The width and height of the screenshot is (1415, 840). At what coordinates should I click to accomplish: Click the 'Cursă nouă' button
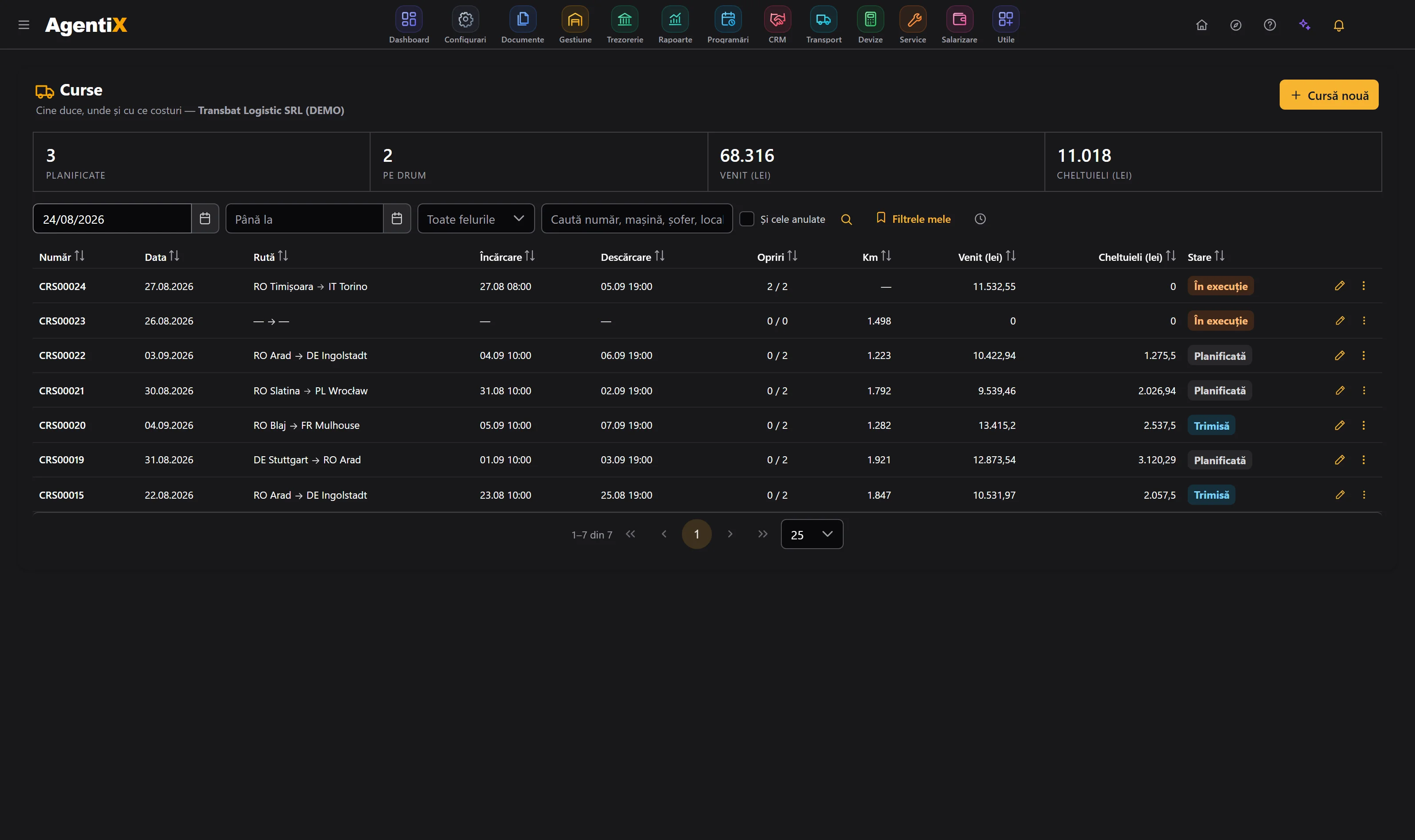click(1328, 95)
